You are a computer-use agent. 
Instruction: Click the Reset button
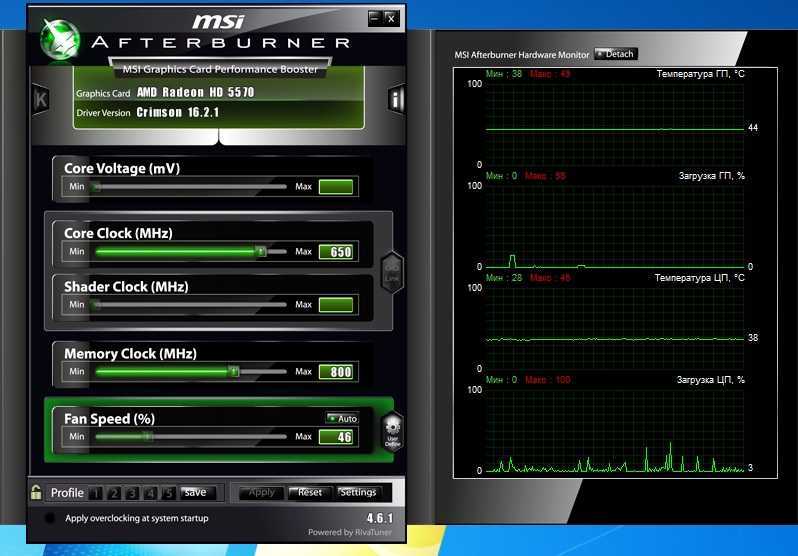[310, 492]
